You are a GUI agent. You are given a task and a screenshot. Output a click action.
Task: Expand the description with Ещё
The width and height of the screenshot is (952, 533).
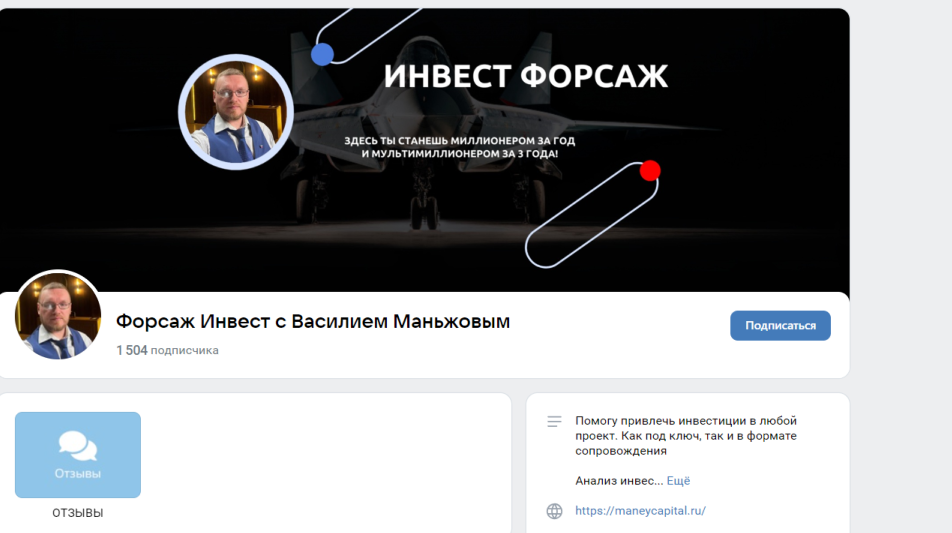coord(678,481)
